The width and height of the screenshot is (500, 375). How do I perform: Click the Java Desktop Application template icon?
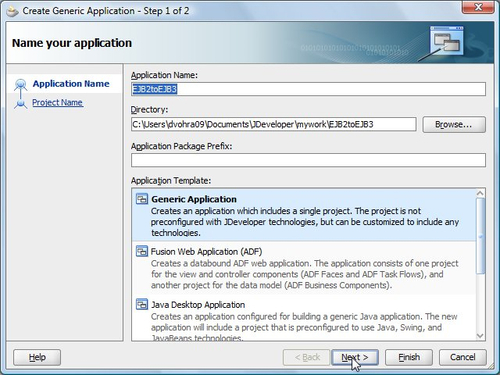coord(142,304)
